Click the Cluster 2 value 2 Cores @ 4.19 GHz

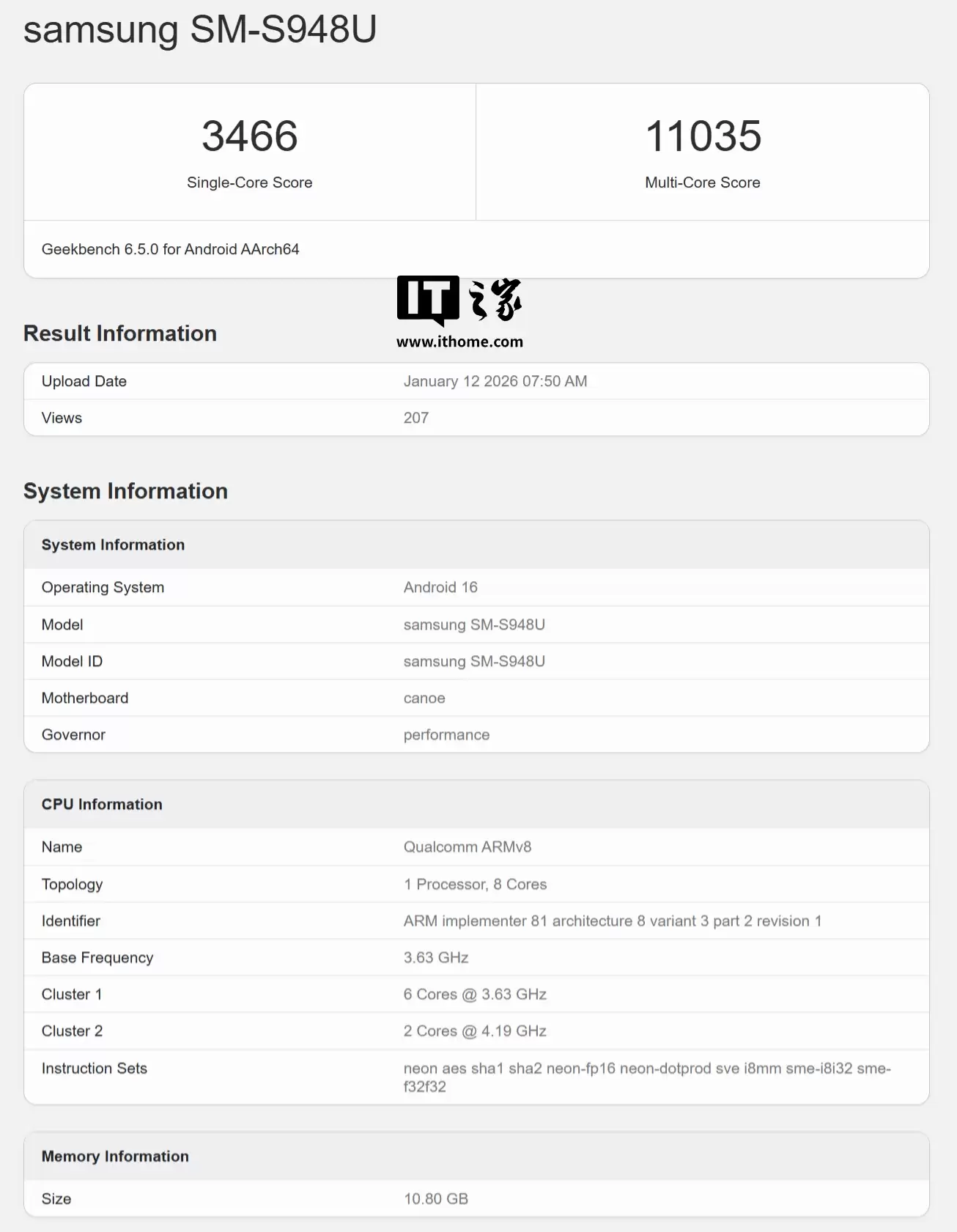click(x=475, y=1030)
